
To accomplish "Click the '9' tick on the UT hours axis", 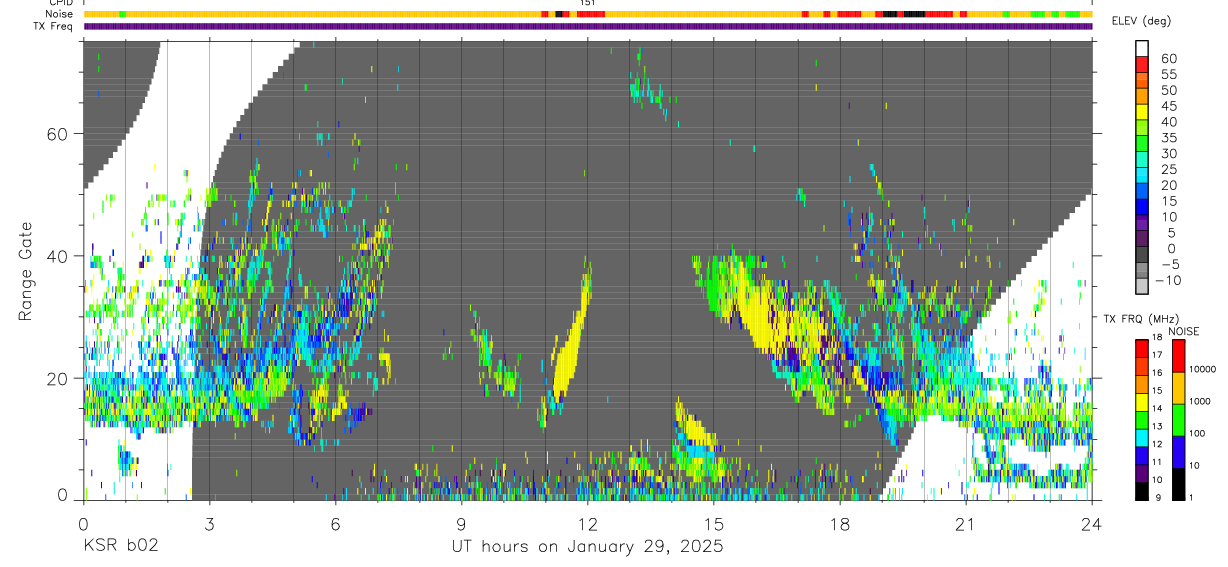I will click(x=461, y=523).
